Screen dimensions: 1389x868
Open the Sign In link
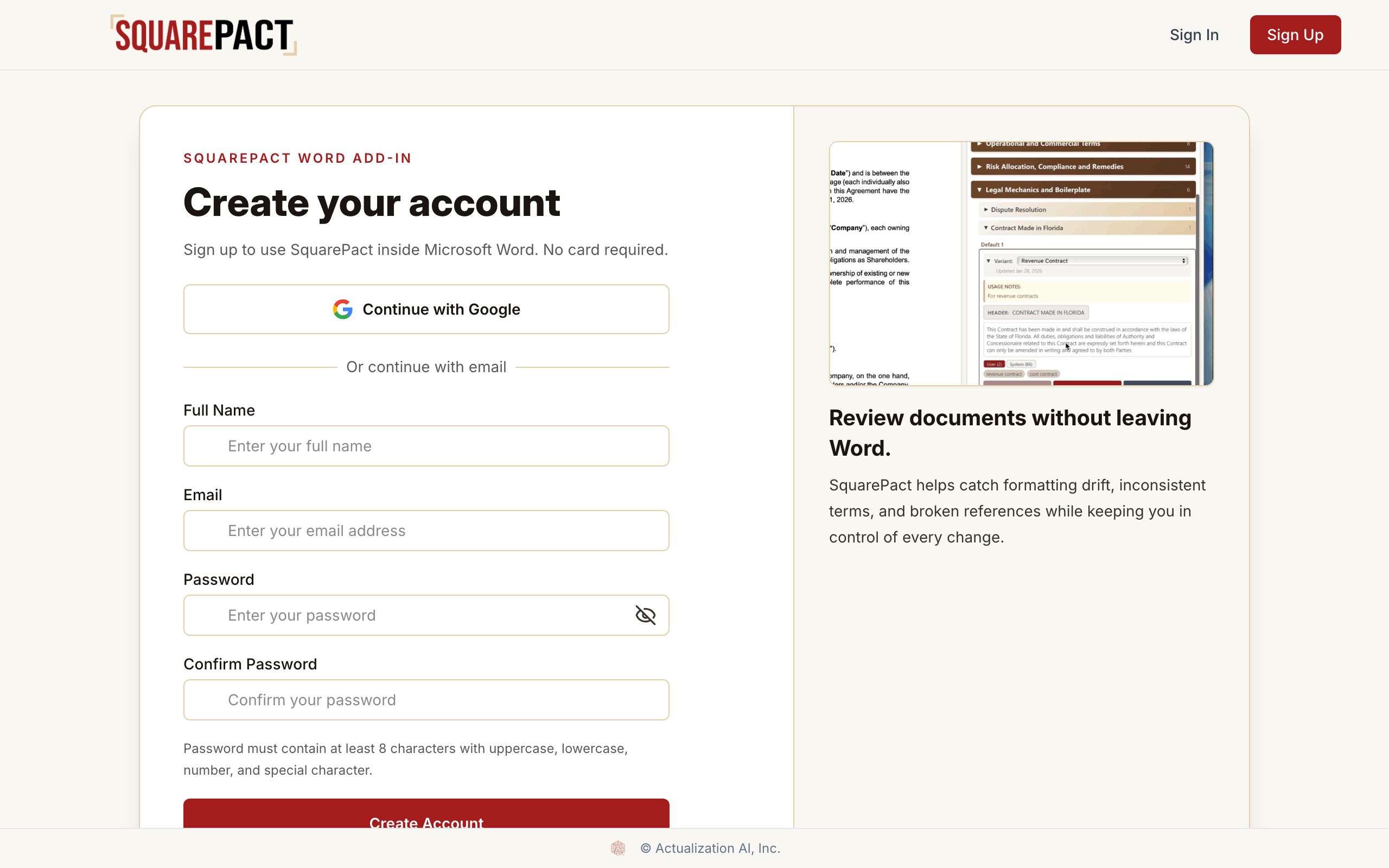tap(1194, 35)
